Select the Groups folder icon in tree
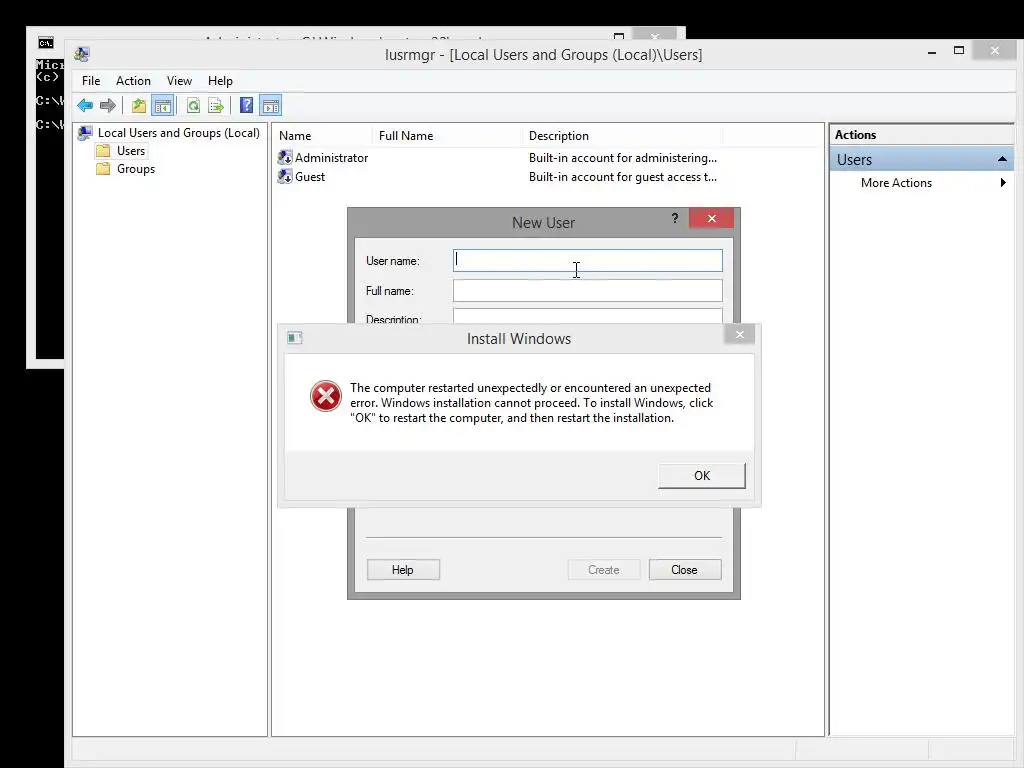Screen dimensions: 1024x768 point(103,169)
